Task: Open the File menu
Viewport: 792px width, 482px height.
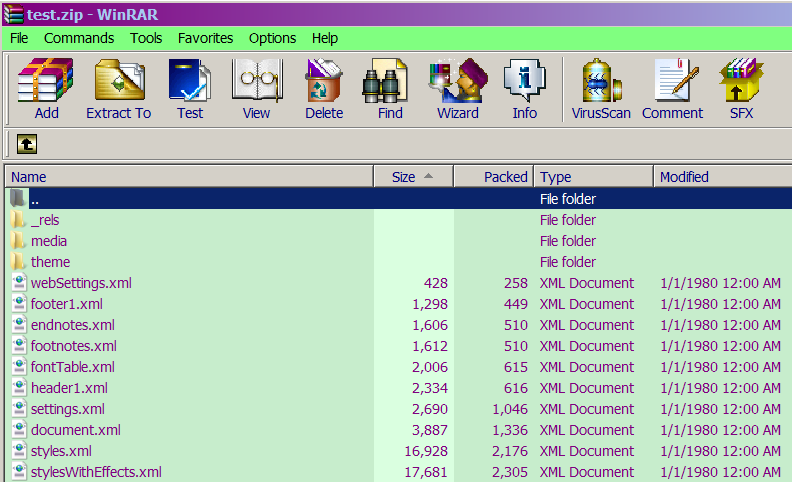Action: click(x=19, y=38)
